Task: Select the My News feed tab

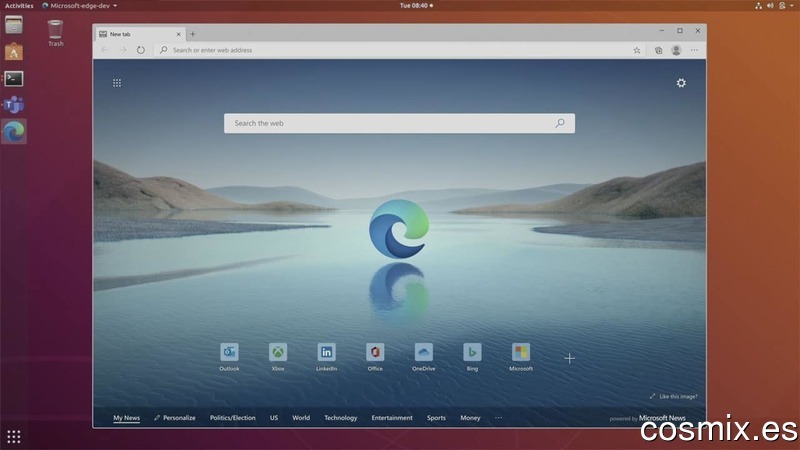Action: tap(127, 418)
